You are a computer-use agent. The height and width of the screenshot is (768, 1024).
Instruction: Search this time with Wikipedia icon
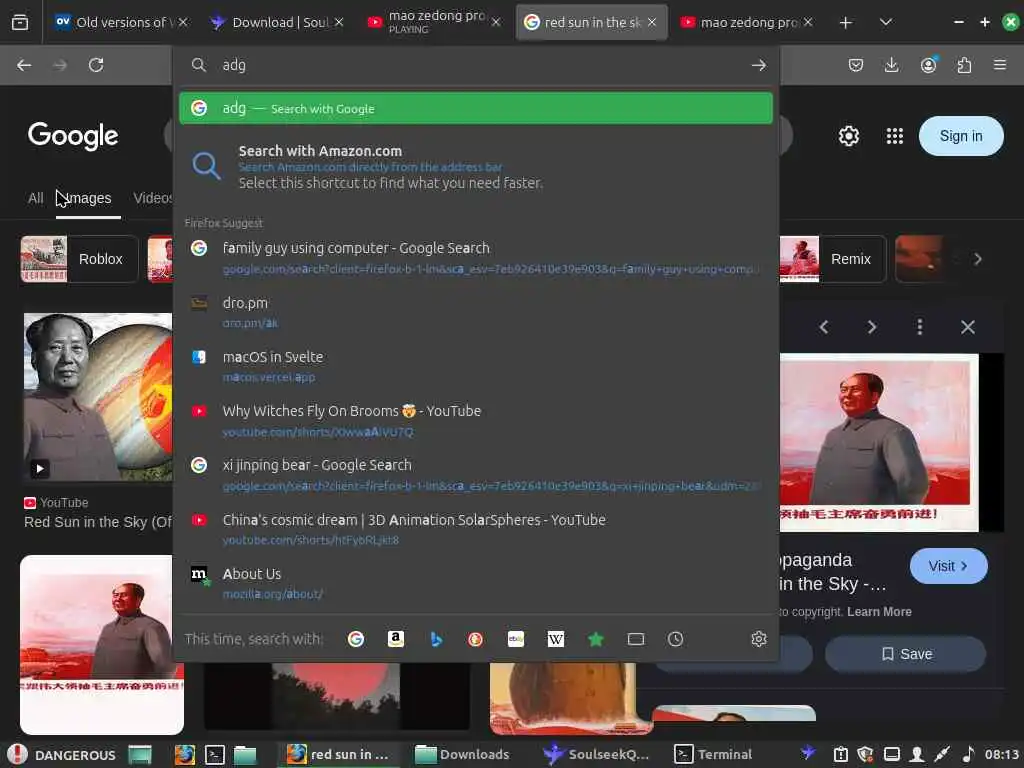pyautogui.click(x=556, y=639)
